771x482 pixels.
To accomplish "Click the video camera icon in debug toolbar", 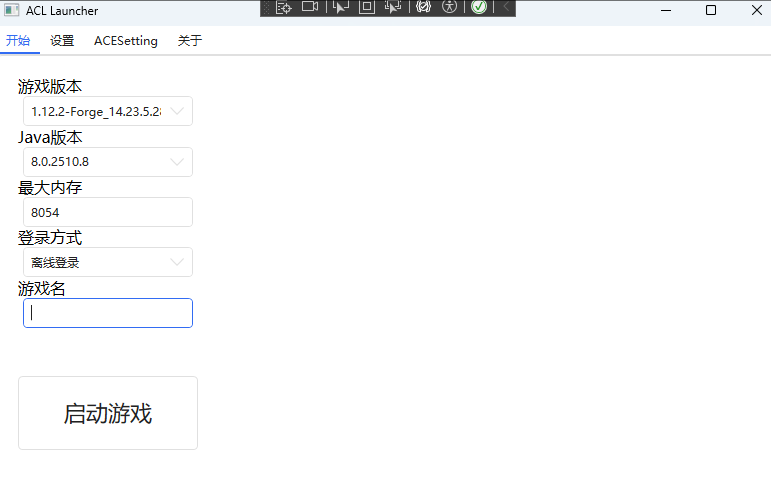I will tap(310, 6).
